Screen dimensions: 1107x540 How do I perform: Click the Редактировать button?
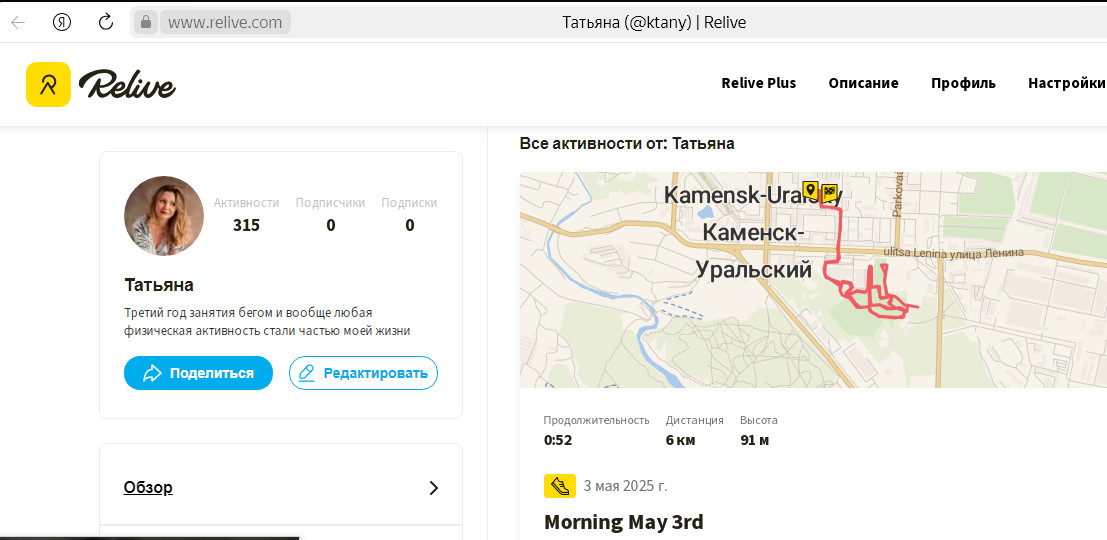(x=364, y=373)
